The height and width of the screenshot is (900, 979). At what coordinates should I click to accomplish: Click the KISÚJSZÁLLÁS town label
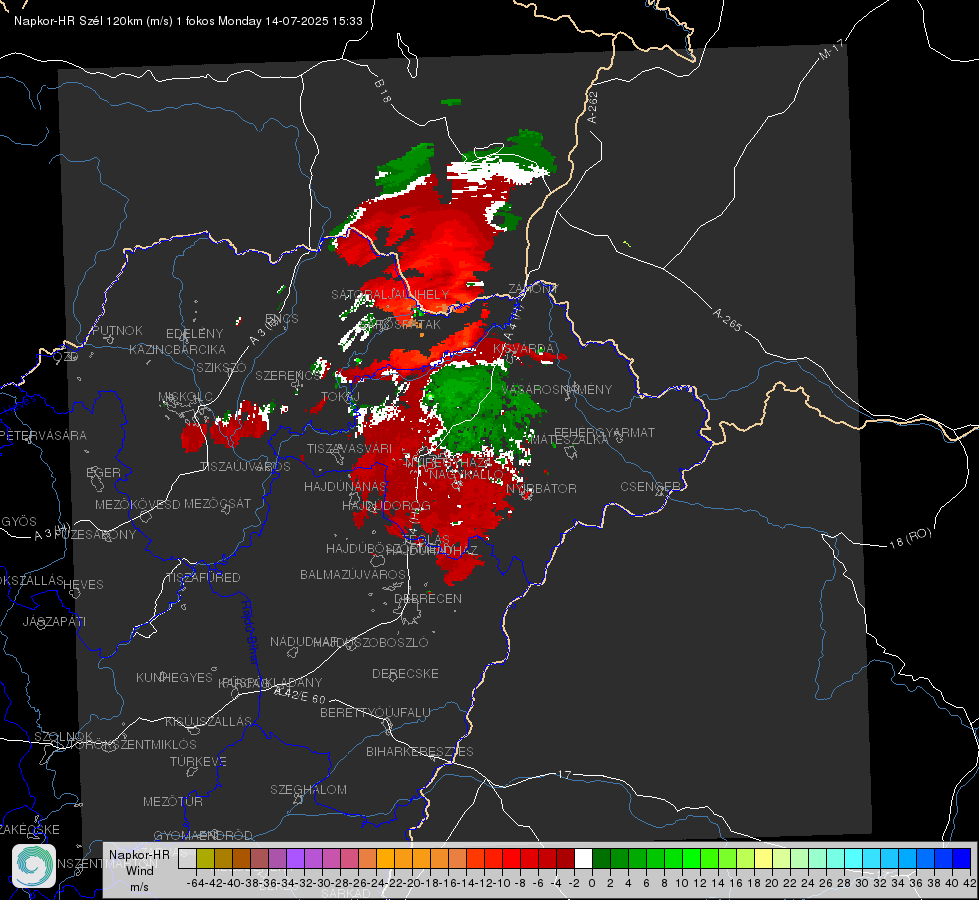coord(209,721)
